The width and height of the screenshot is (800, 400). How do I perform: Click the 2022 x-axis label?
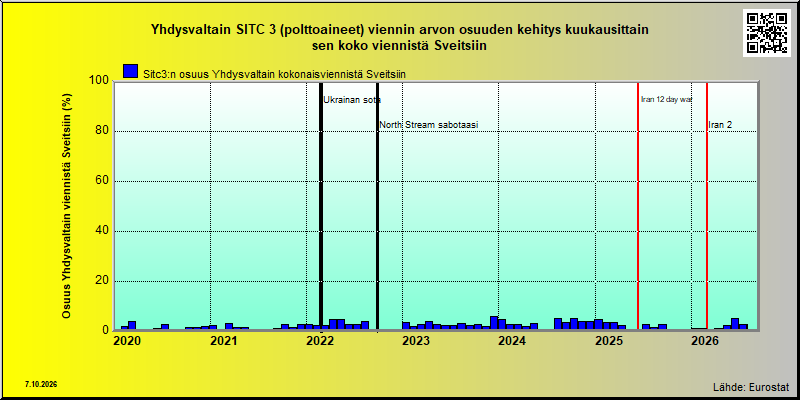pyautogui.click(x=319, y=340)
